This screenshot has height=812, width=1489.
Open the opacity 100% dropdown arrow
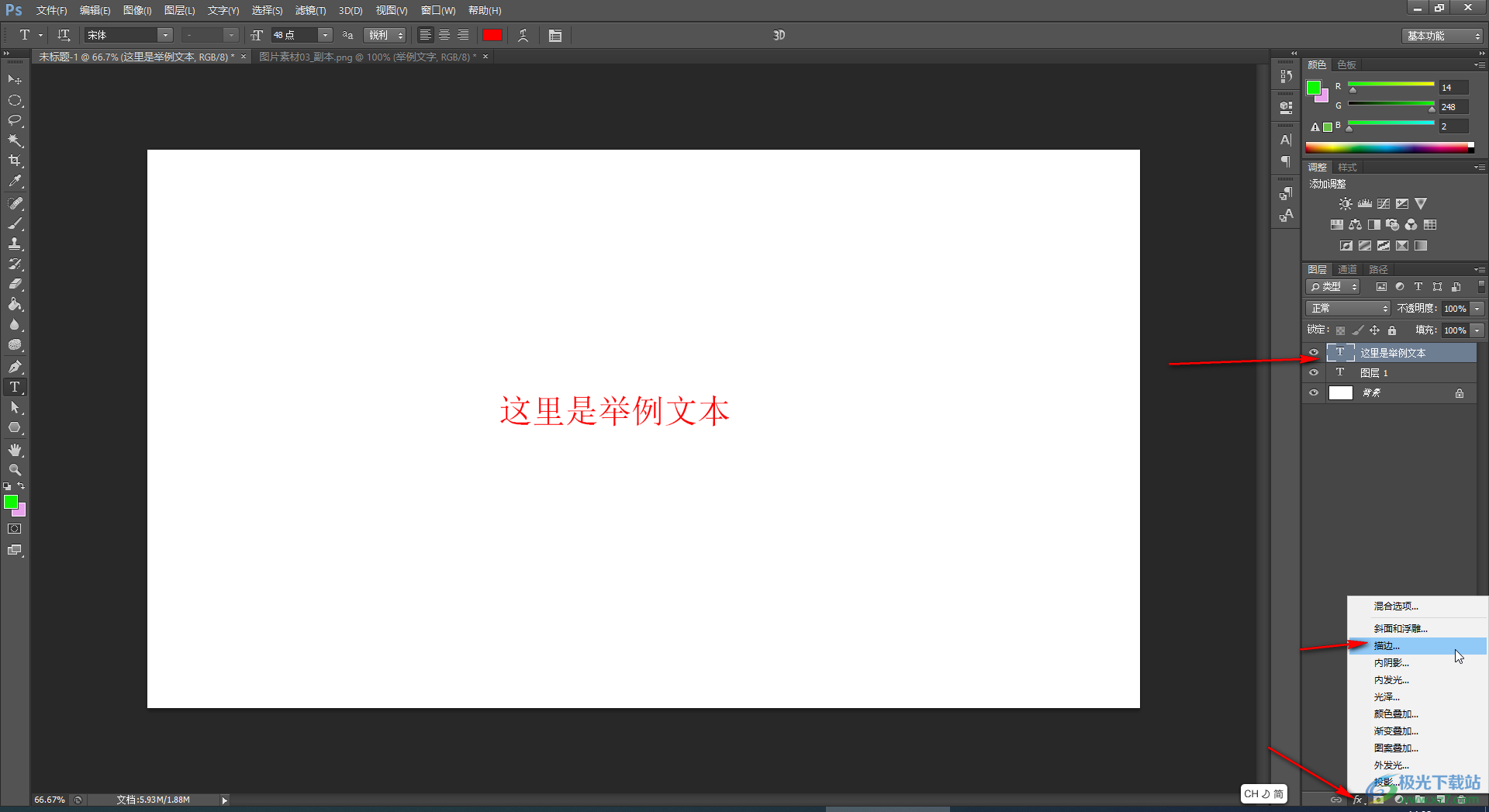coord(1477,309)
